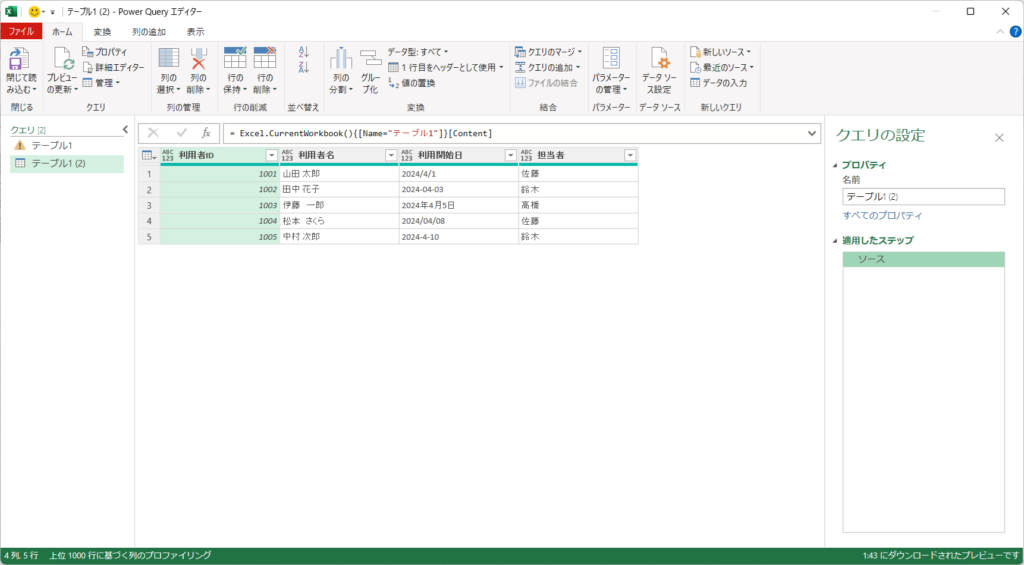Click the パラメーターの管理 icon
Viewport: 1024px width, 565px height.
612,58
